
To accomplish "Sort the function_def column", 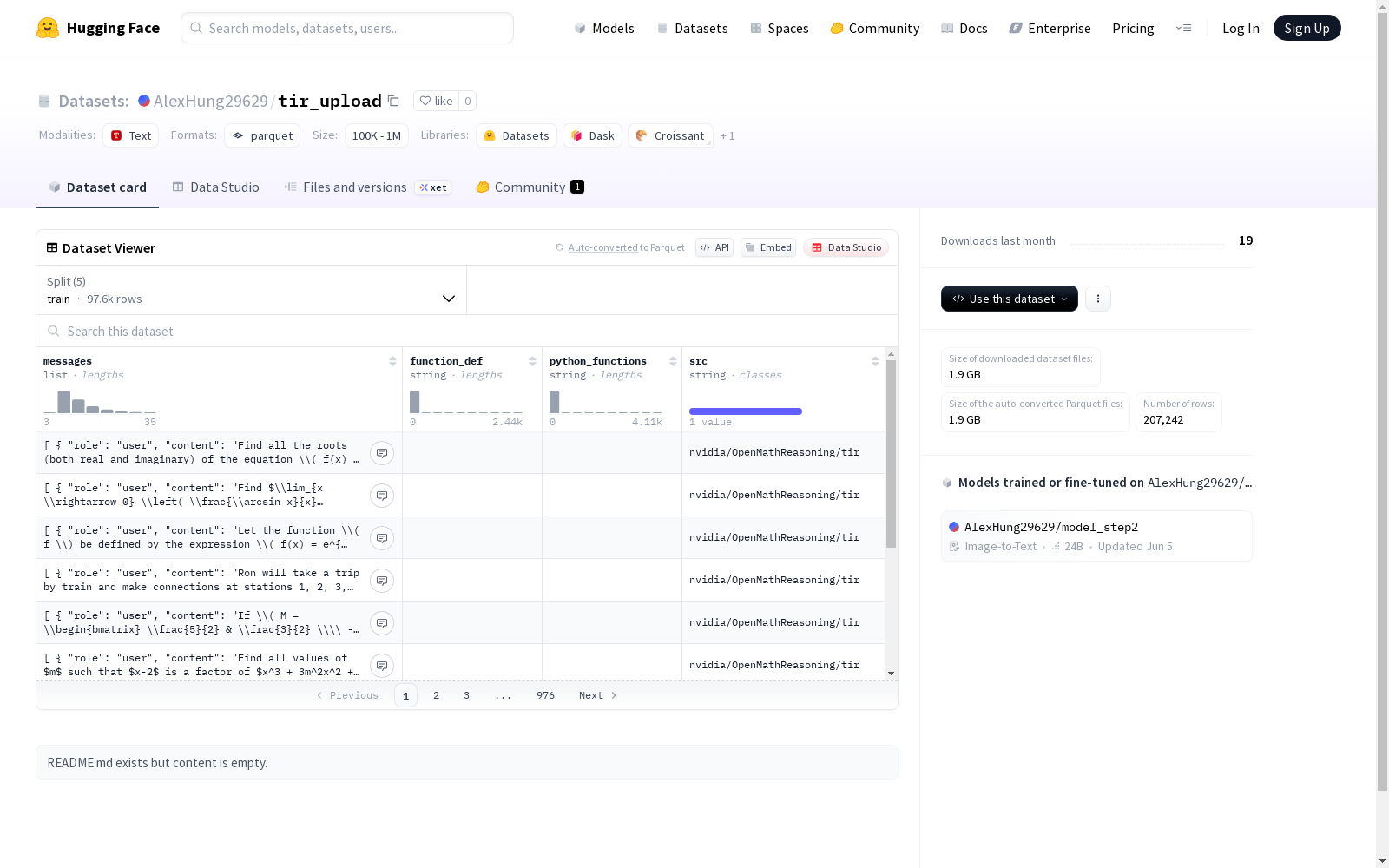I will [532, 361].
